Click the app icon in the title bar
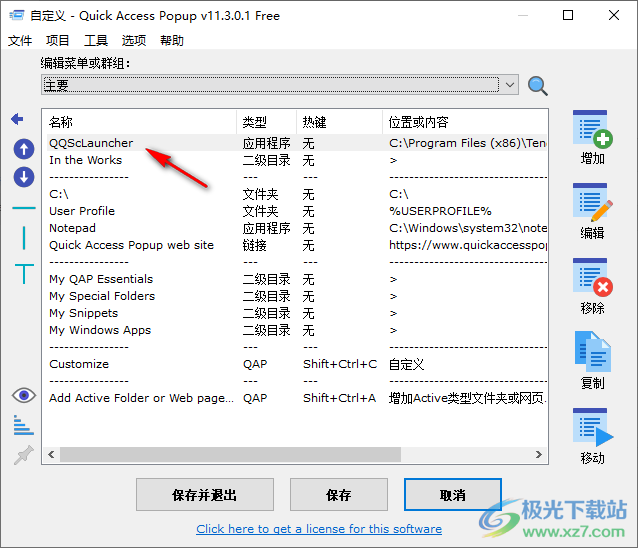 [17, 15]
